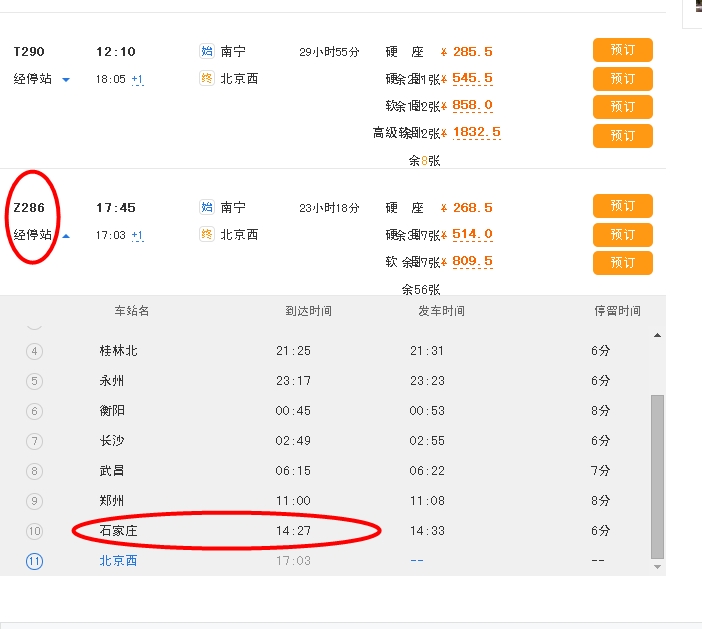The width and height of the screenshot is (702, 629).
Task: Click the circled number 10 beside 石家庄
Action: pos(35,531)
